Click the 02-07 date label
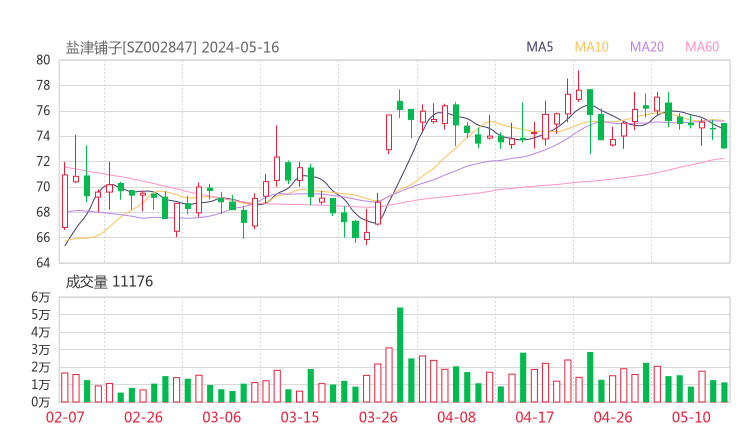The width and height of the screenshot is (740, 440). (x=65, y=417)
